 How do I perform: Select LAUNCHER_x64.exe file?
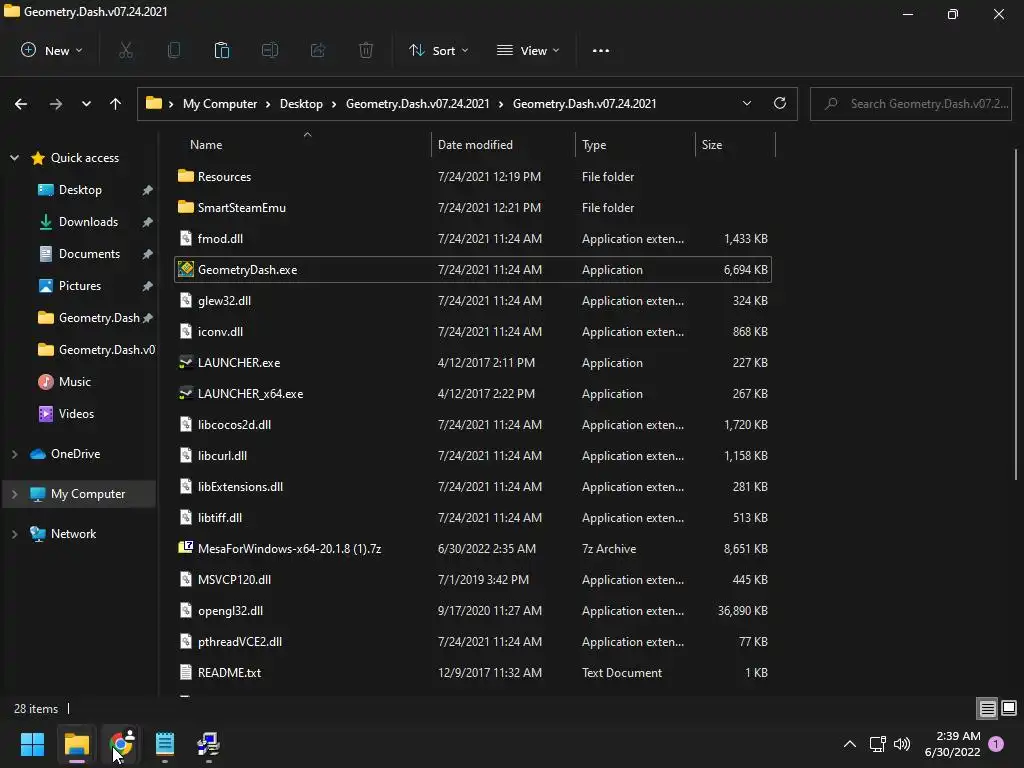(x=473, y=394)
